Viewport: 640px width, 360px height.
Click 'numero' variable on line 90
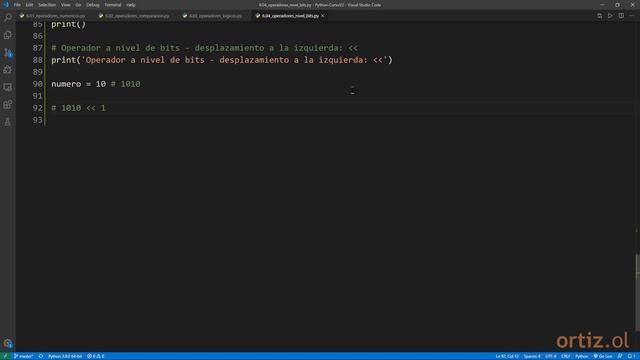tap(66, 84)
